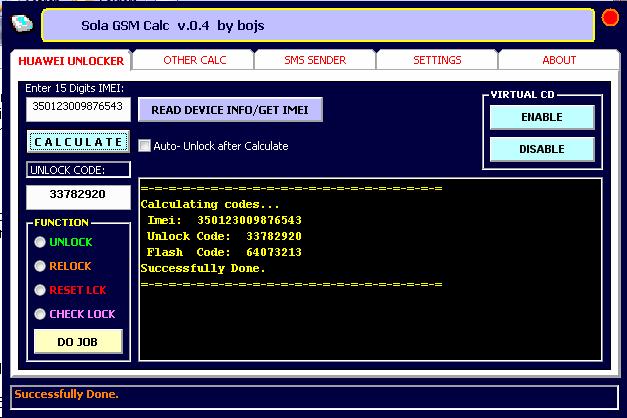Image resolution: width=627 pixels, height=418 pixels.
Task: Click the Sola GSM Calc title text
Action: coord(172,26)
